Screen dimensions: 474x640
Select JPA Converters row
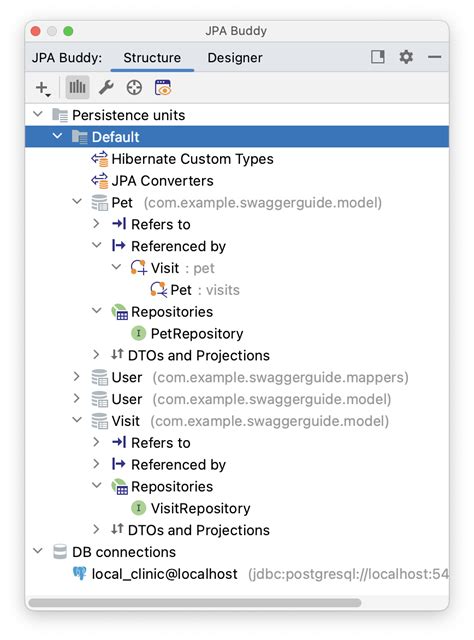pyautogui.click(x=237, y=181)
